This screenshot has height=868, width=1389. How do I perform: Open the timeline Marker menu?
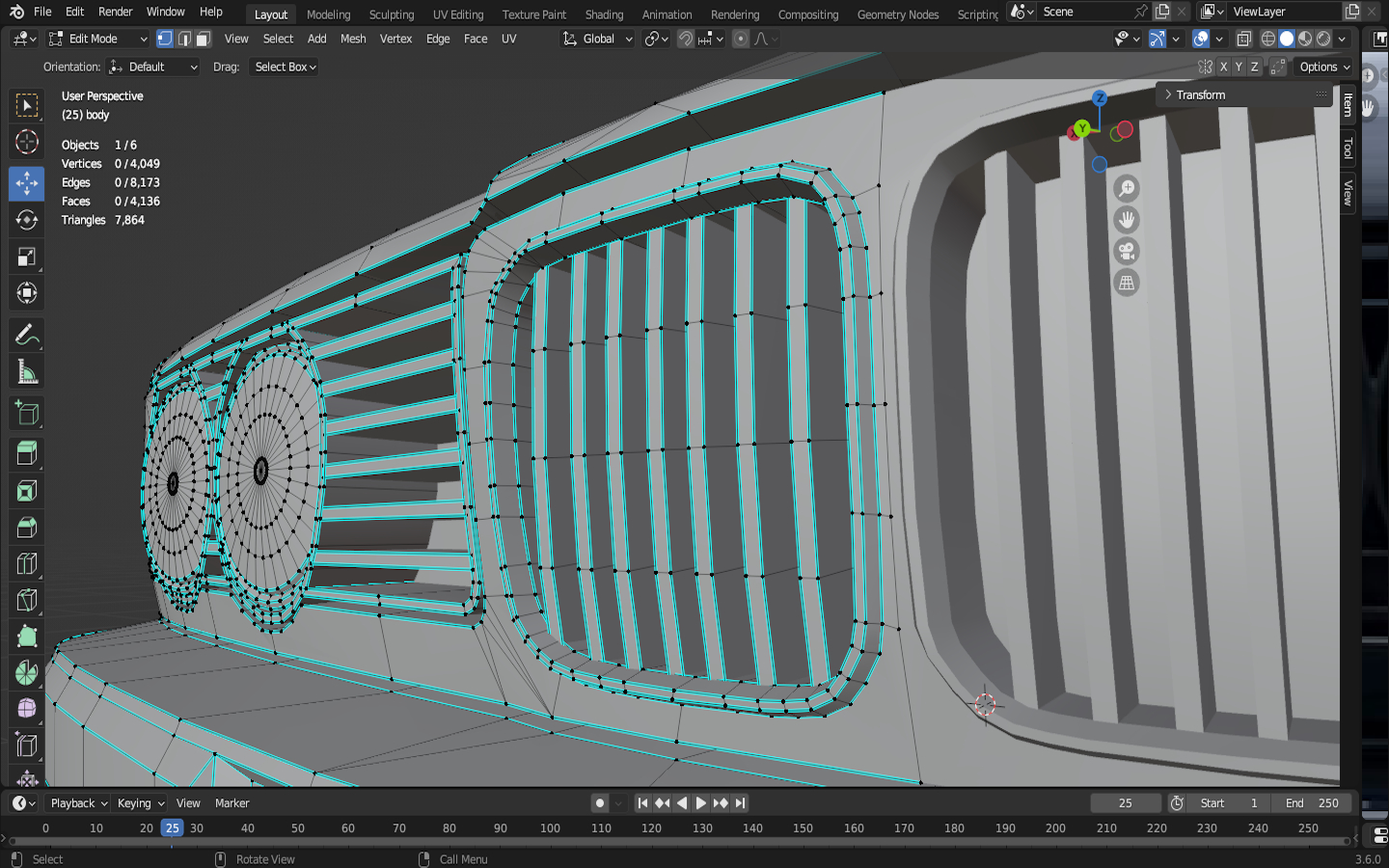(231, 802)
